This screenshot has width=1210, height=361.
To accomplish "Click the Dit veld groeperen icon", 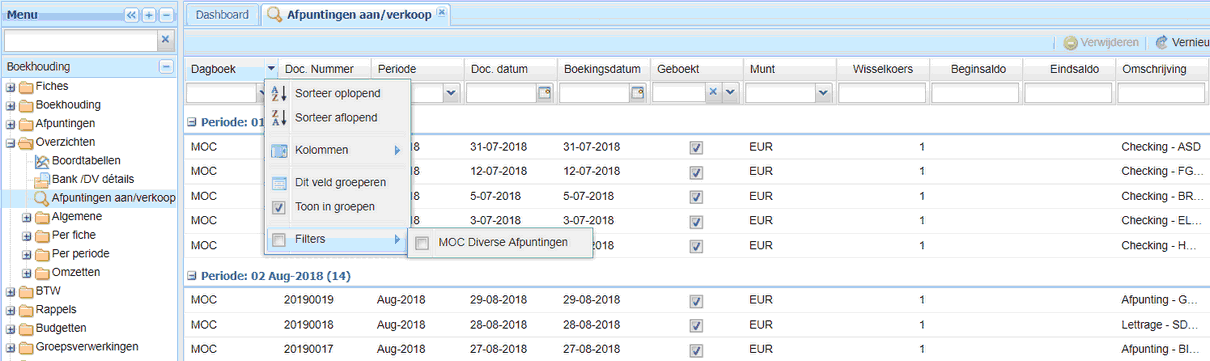I will [279, 183].
